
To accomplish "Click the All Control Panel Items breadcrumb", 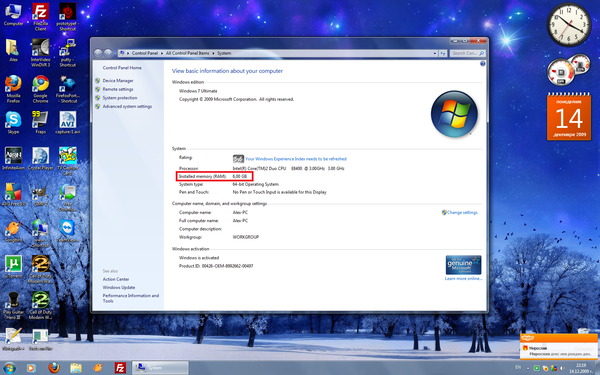I will [x=188, y=53].
